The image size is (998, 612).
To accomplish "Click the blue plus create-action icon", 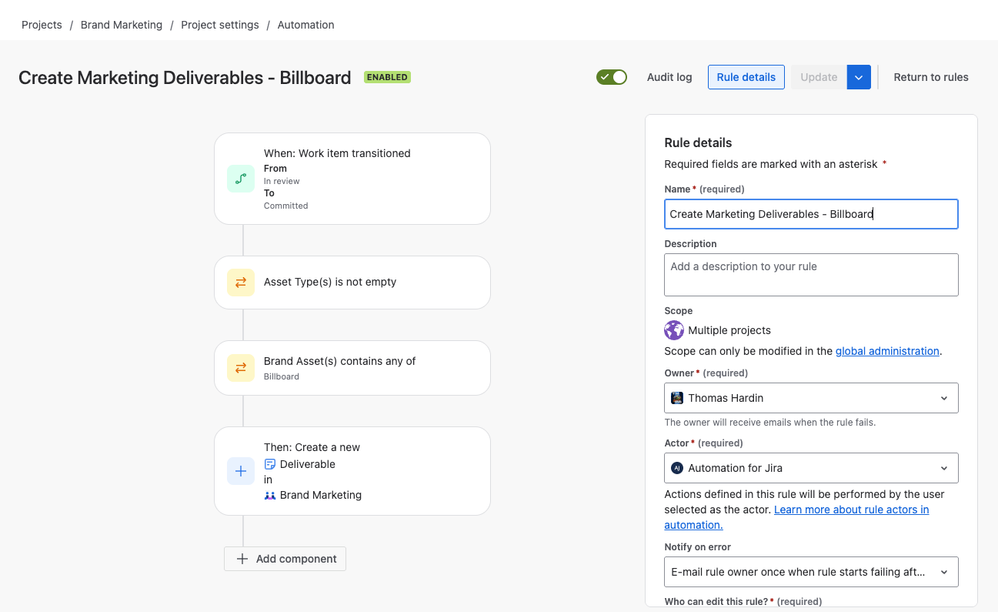I will [x=241, y=471].
